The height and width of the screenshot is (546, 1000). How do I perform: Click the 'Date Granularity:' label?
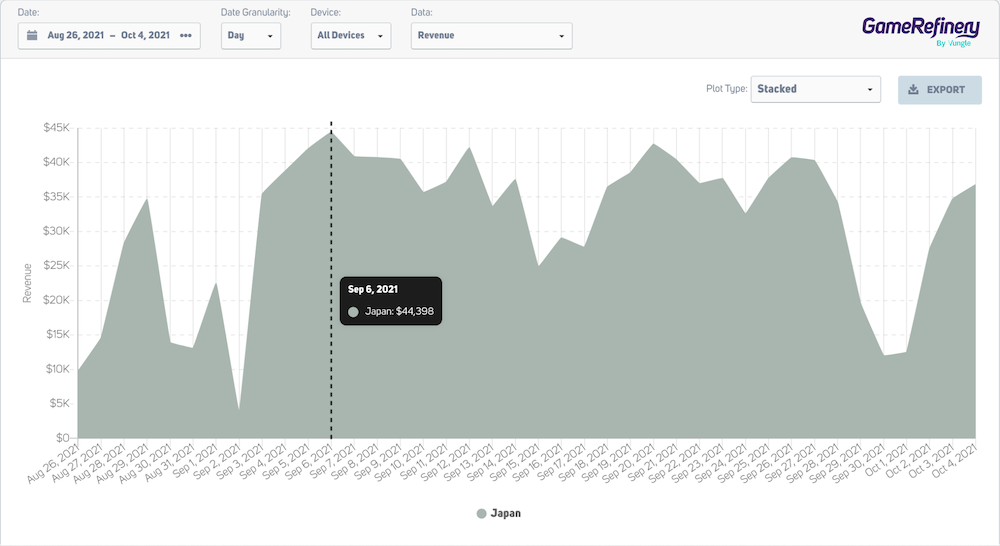[x=256, y=12]
